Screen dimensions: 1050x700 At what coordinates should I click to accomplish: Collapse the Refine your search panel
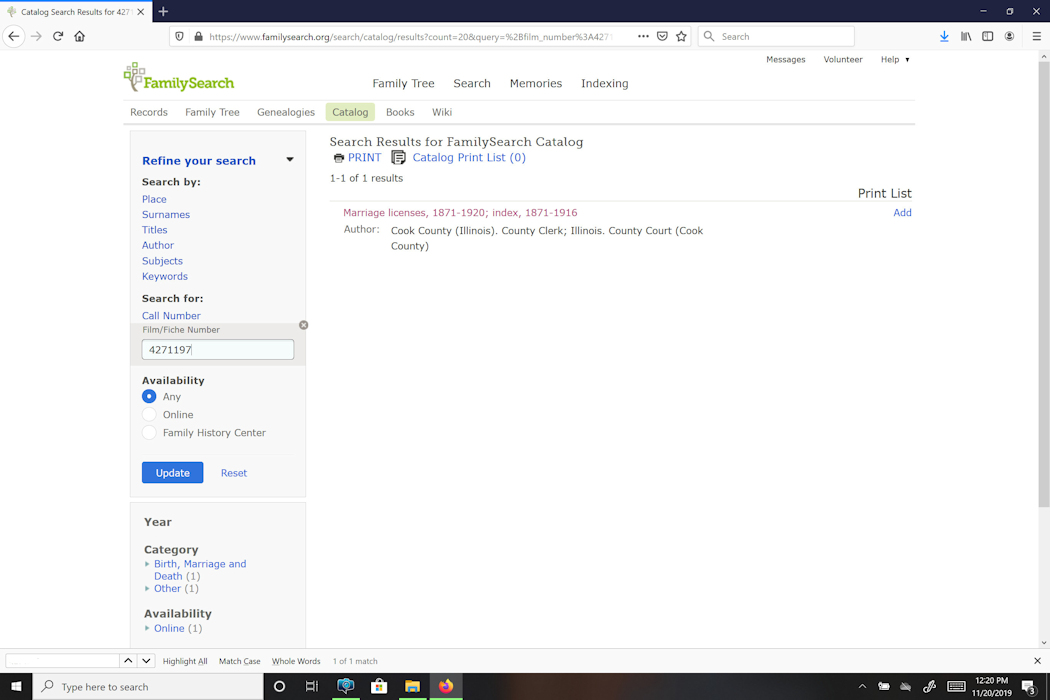(290, 160)
